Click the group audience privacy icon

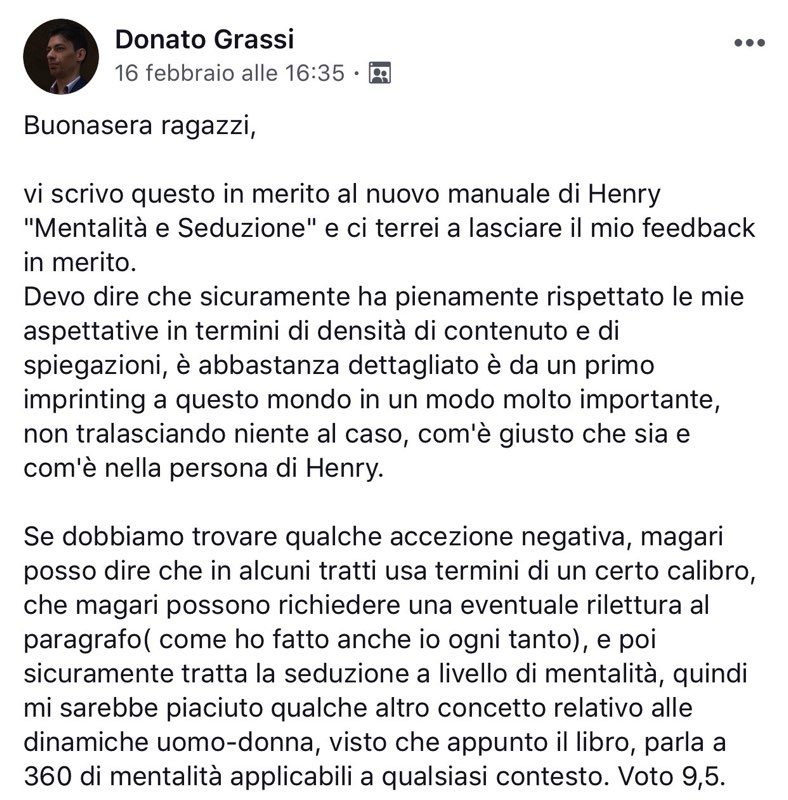(x=380, y=73)
